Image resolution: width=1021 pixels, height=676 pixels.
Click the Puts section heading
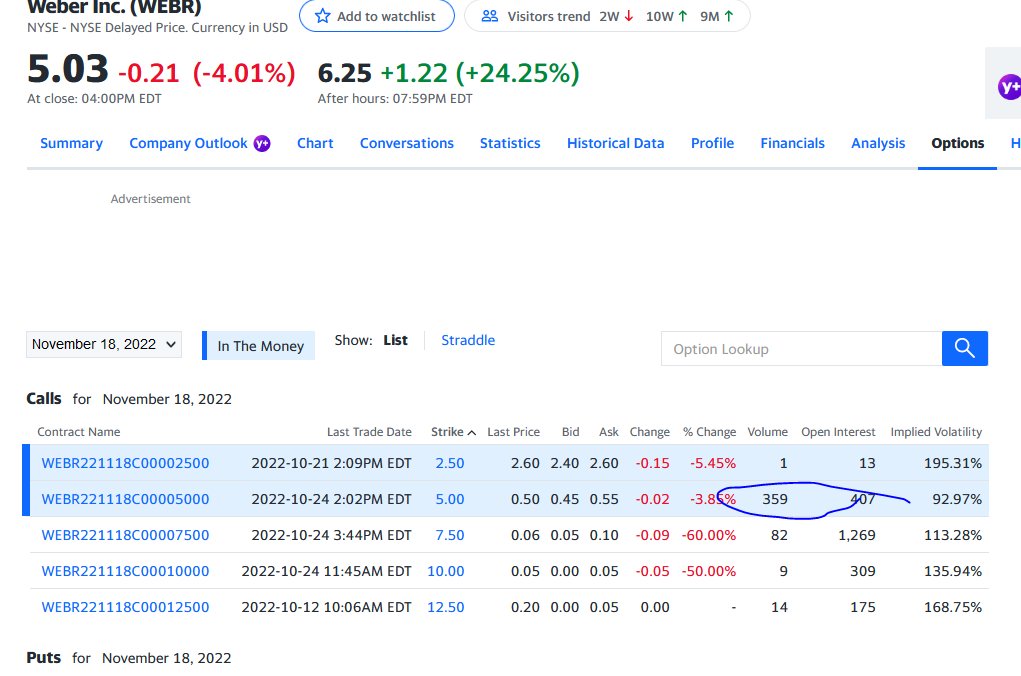coord(44,658)
